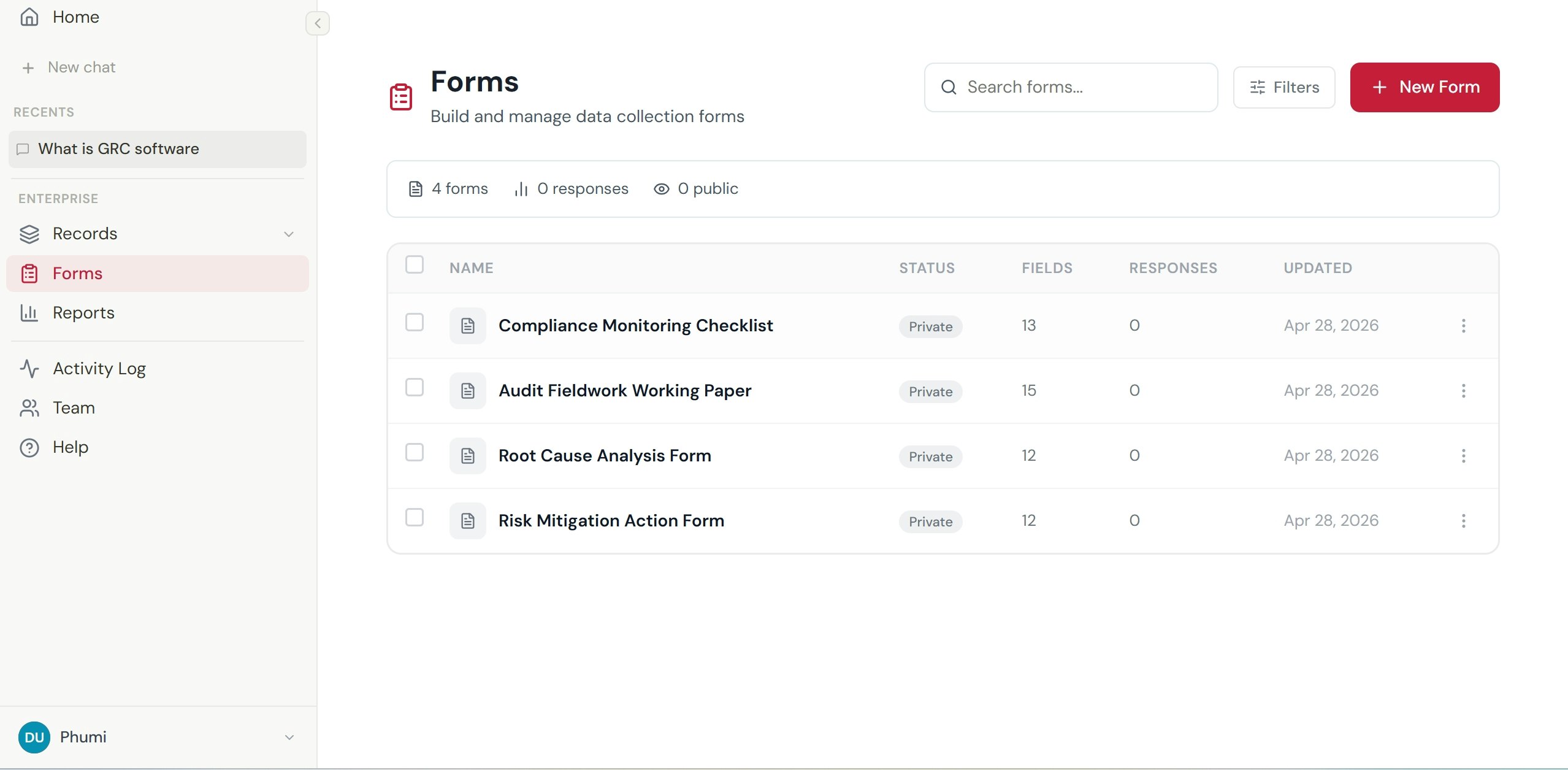Create a form with New Form button
1568x770 pixels.
point(1424,88)
